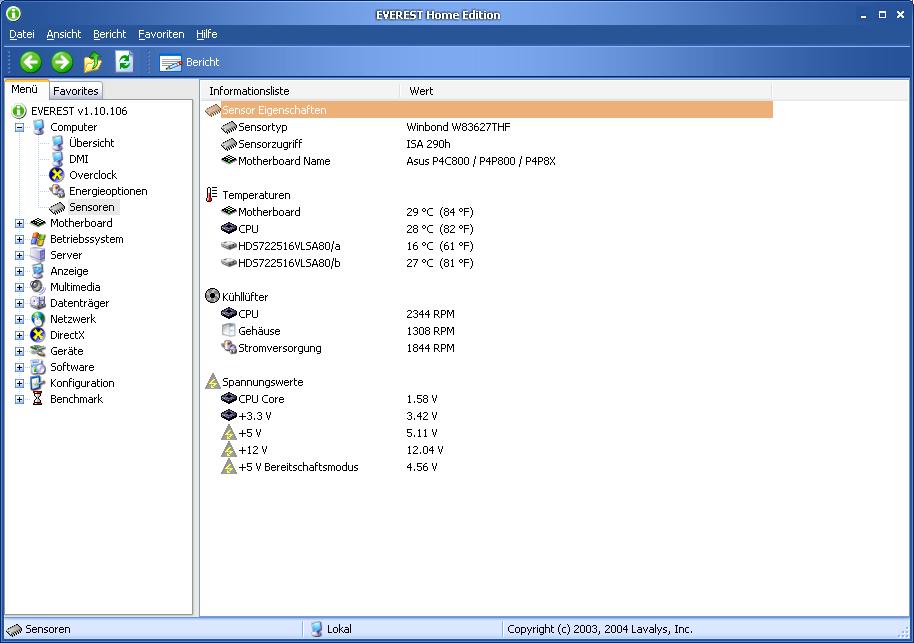This screenshot has width=914, height=643.
Task: Click the Bericht report toolbar button
Action: [189, 62]
